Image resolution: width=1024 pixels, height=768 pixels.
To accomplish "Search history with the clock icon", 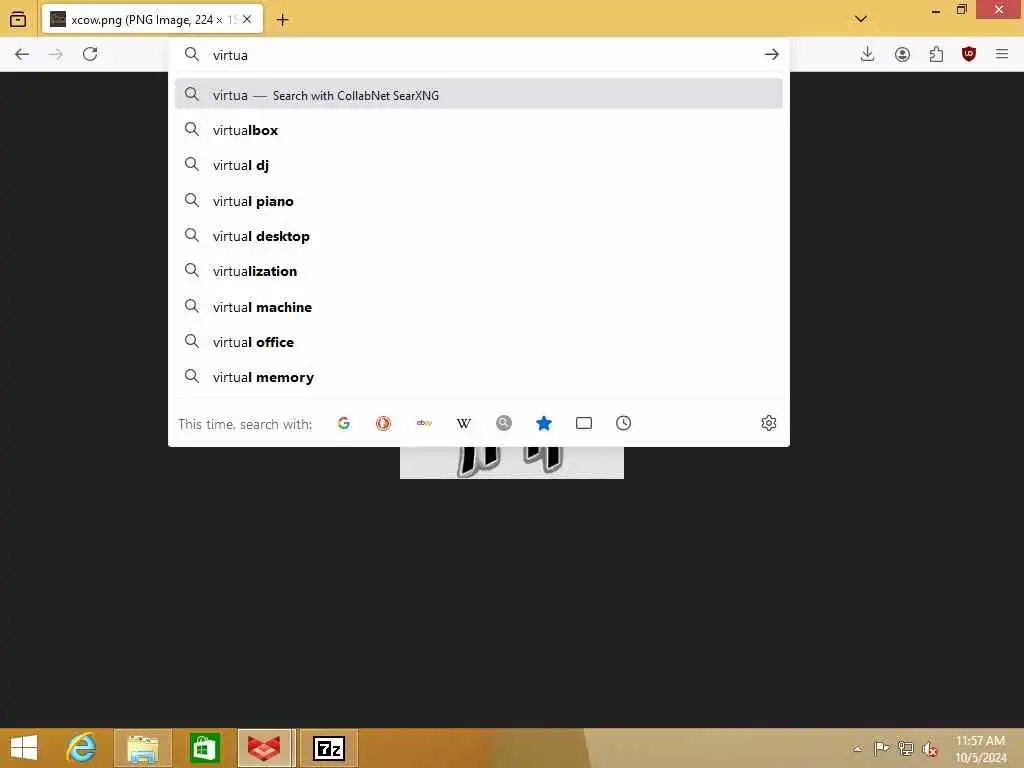I will pyautogui.click(x=624, y=423).
